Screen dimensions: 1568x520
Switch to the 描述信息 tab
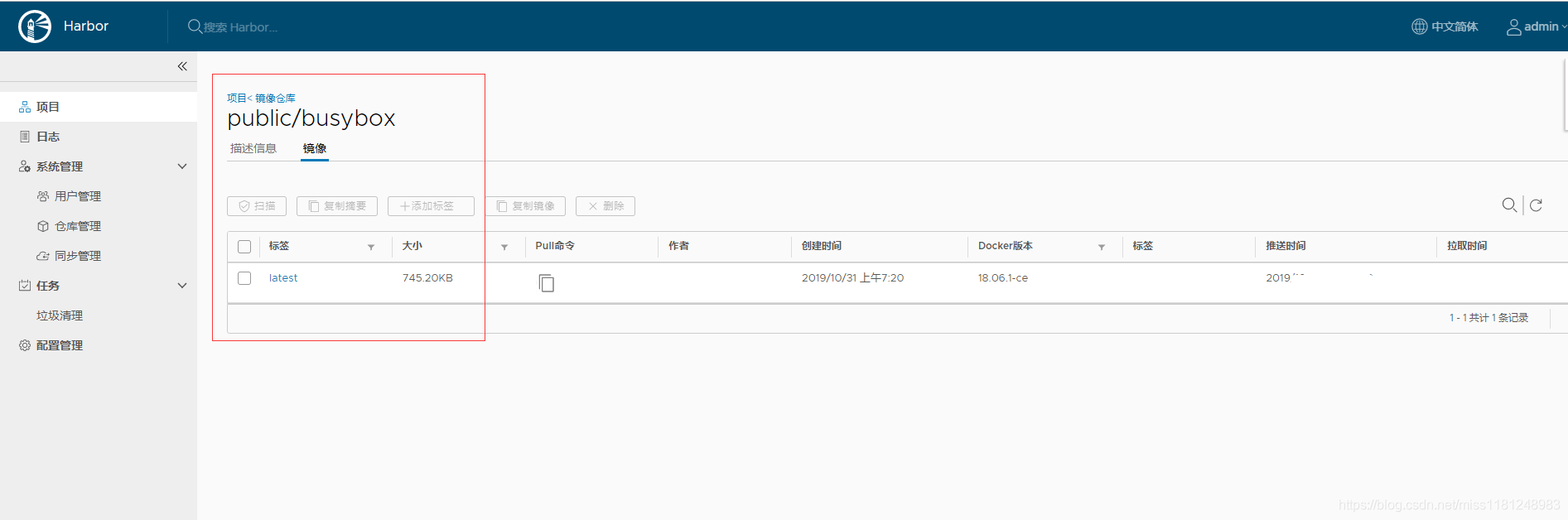click(x=253, y=148)
